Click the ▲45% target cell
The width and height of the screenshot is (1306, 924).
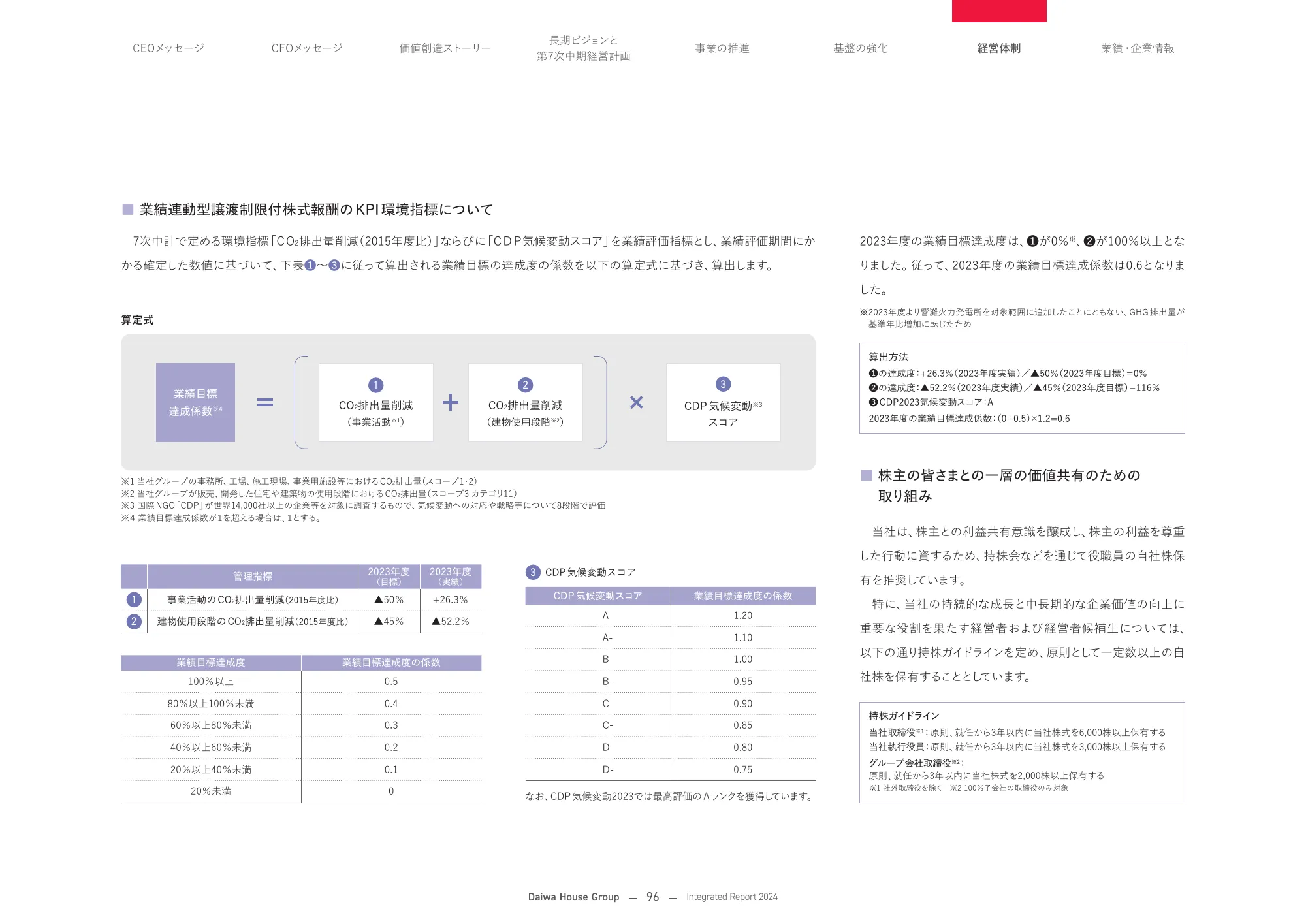tap(389, 621)
